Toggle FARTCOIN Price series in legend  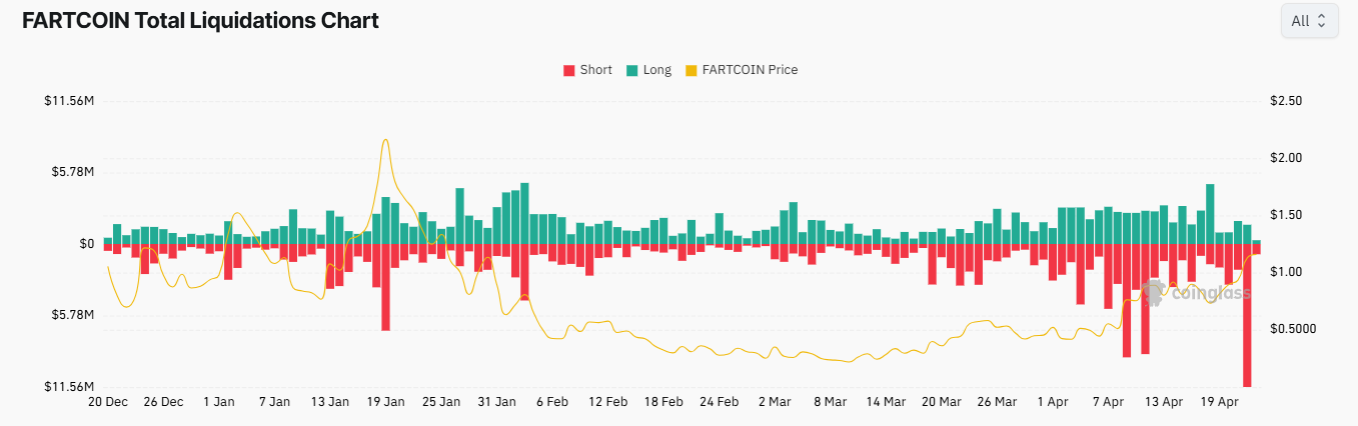tap(741, 70)
